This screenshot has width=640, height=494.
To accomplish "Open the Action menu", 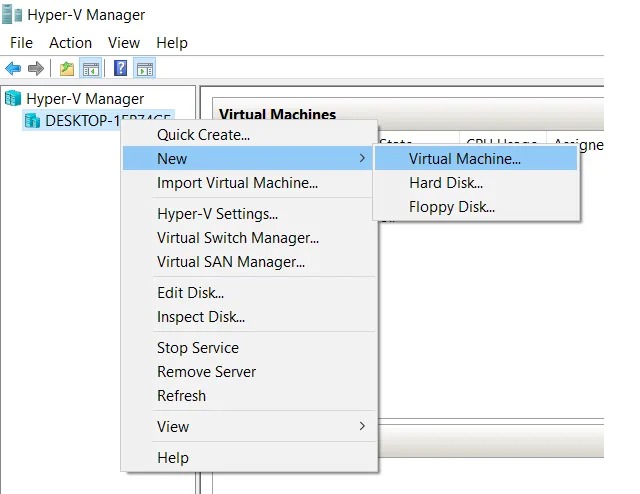I will pos(70,42).
